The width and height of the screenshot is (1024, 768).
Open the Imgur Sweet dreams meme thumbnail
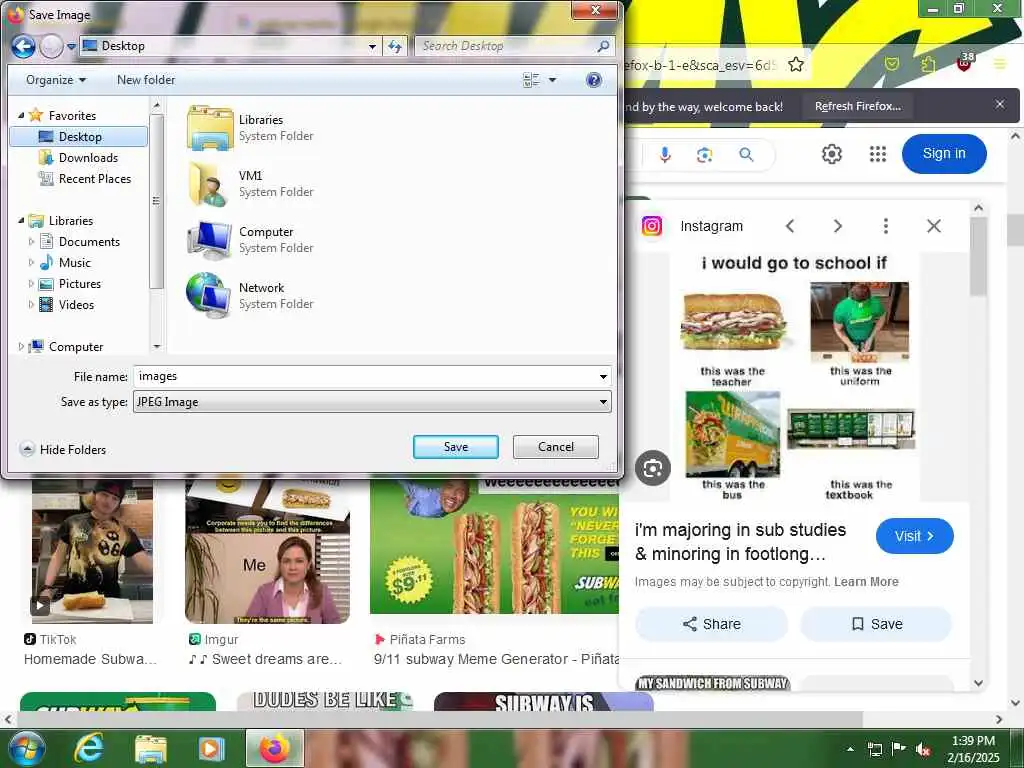pyautogui.click(x=267, y=552)
